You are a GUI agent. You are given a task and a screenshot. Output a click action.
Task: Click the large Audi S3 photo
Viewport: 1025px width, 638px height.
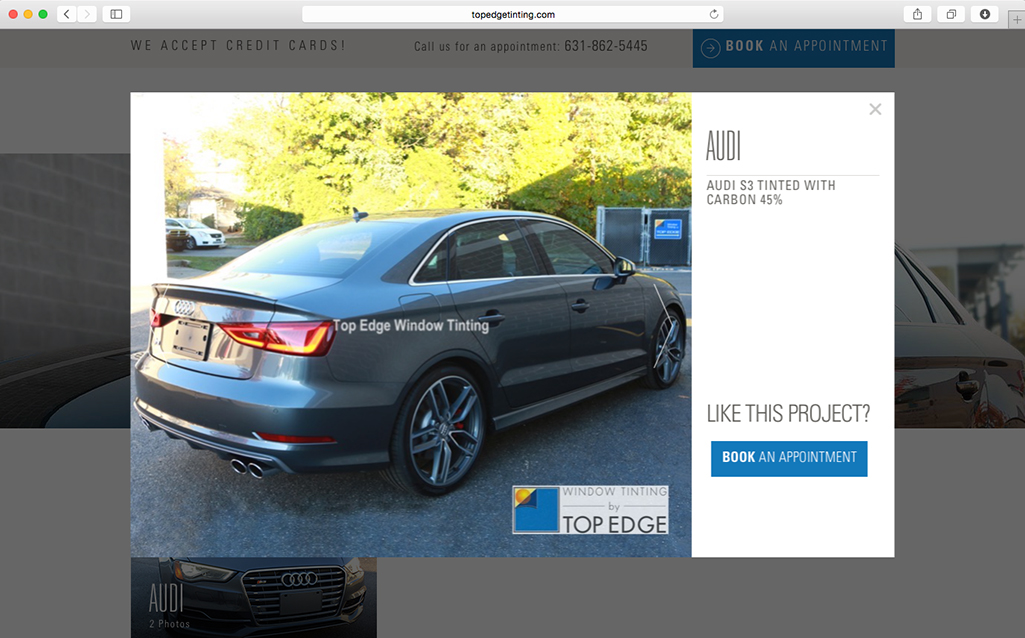pyautogui.click(x=411, y=324)
